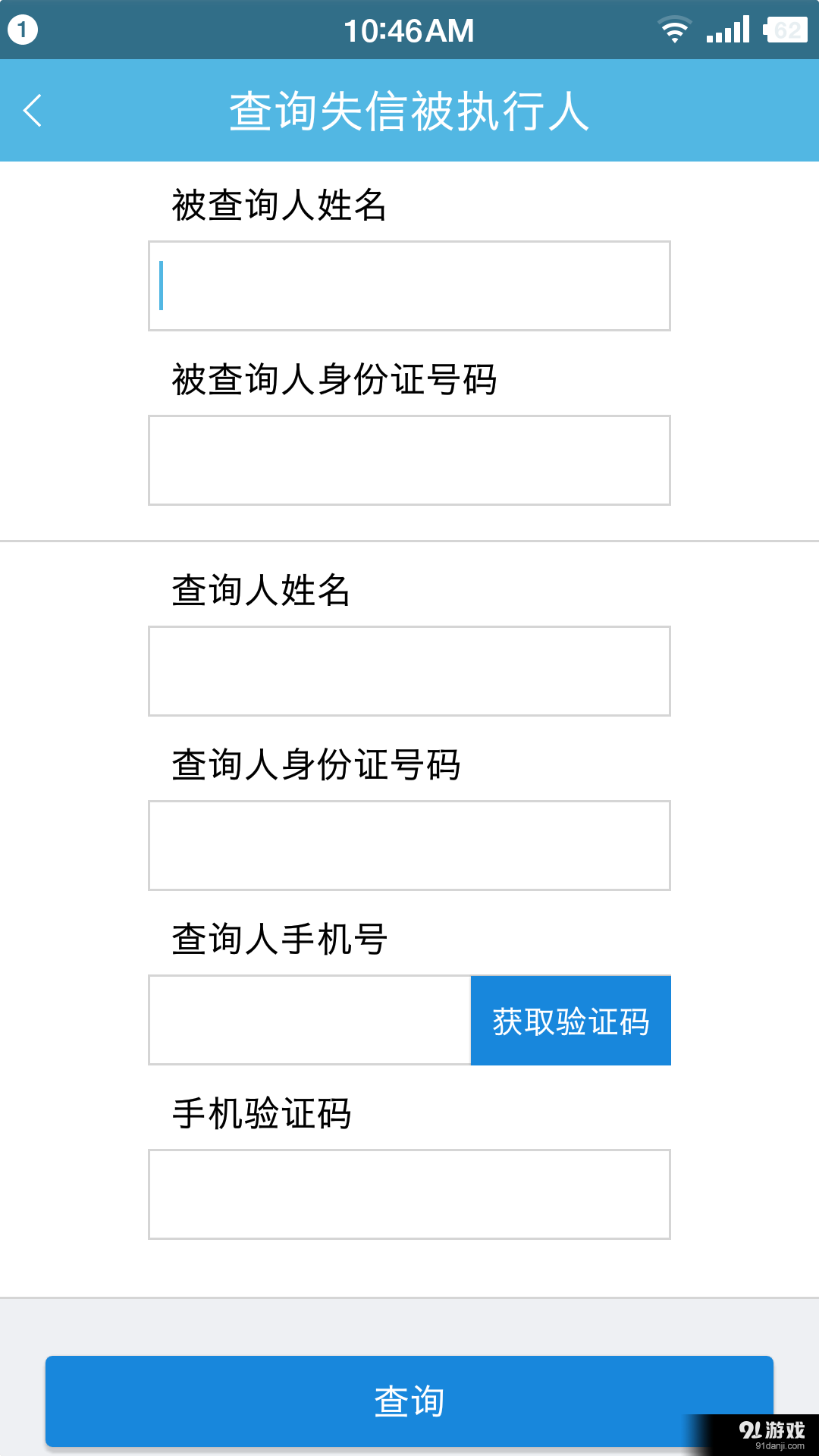Tap the 被查询人身份证号码 ID number field

coord(409,460)
